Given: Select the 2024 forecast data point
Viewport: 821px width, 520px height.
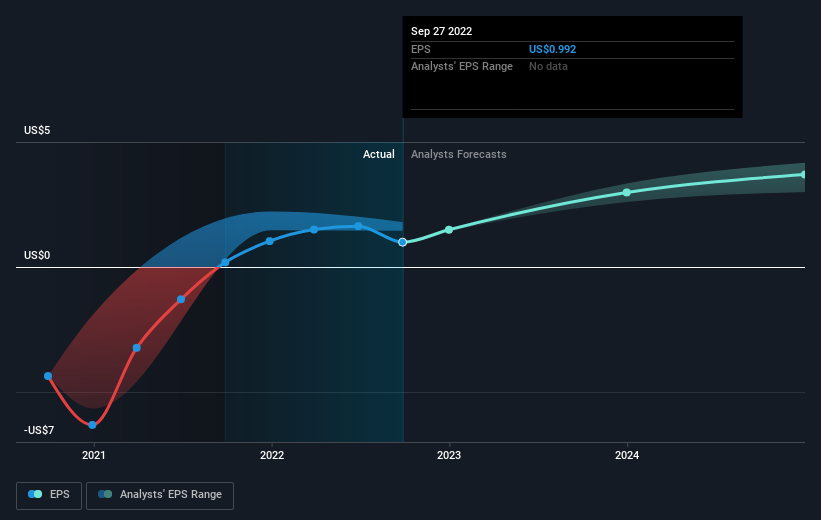Looking at the screenshot, I should (x=627, y=192).
